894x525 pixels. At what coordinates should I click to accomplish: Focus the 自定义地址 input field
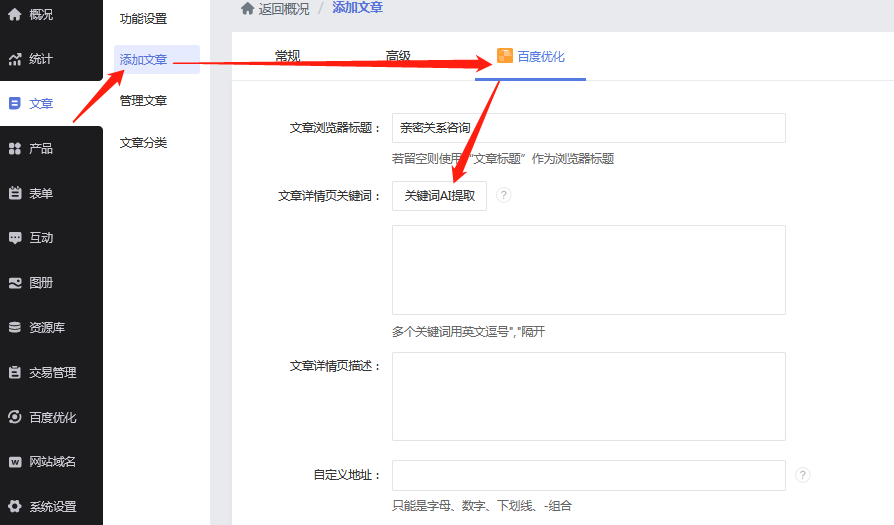point(589,475)
